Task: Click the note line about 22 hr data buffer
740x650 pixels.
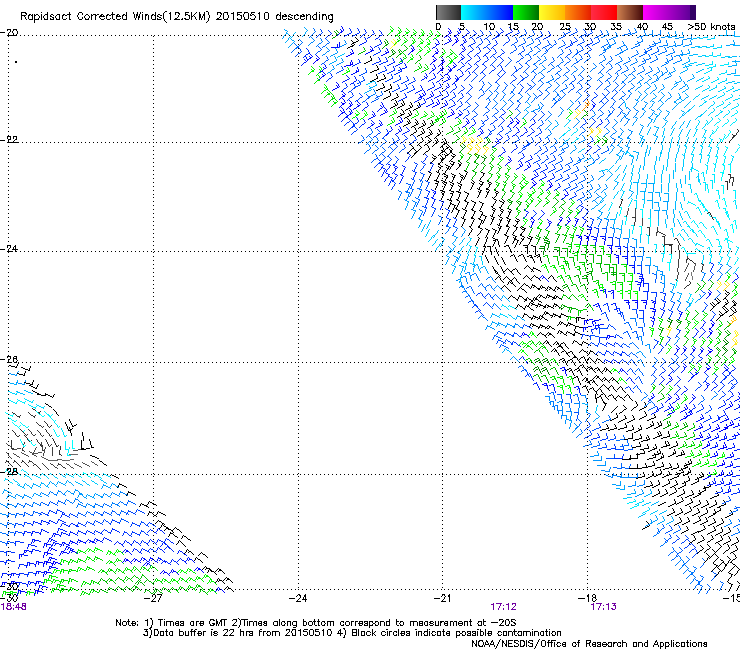Action: point(352,633)
